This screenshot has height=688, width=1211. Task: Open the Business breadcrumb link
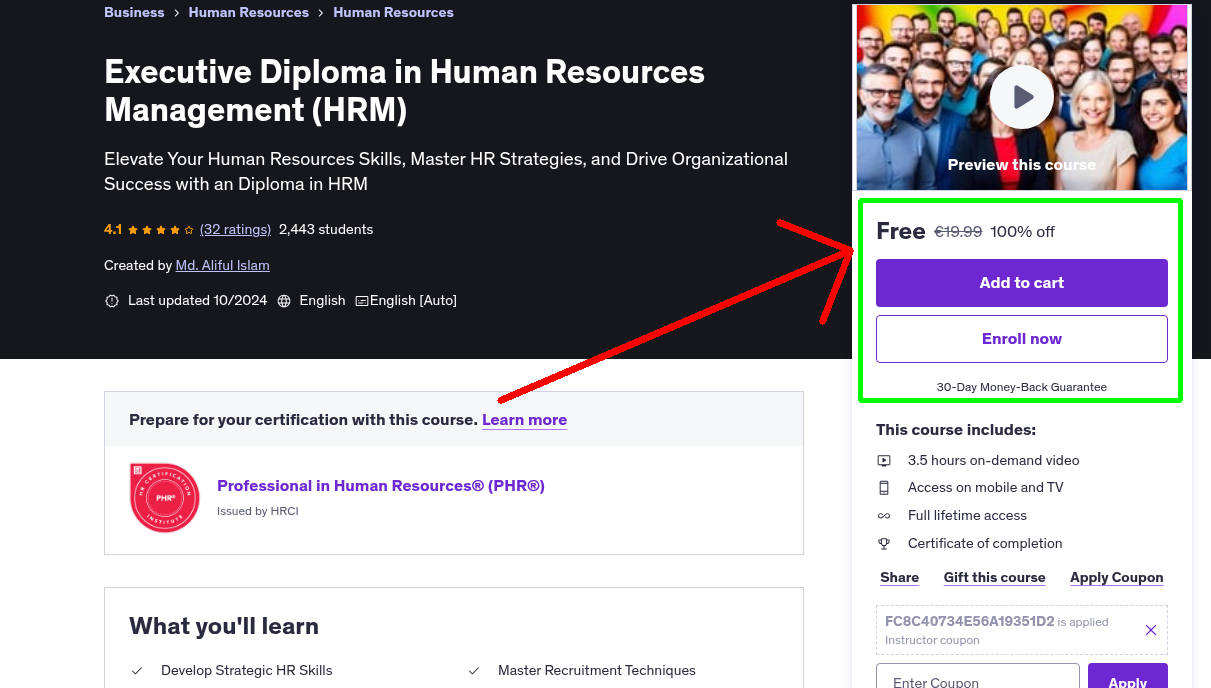[134, 12]
